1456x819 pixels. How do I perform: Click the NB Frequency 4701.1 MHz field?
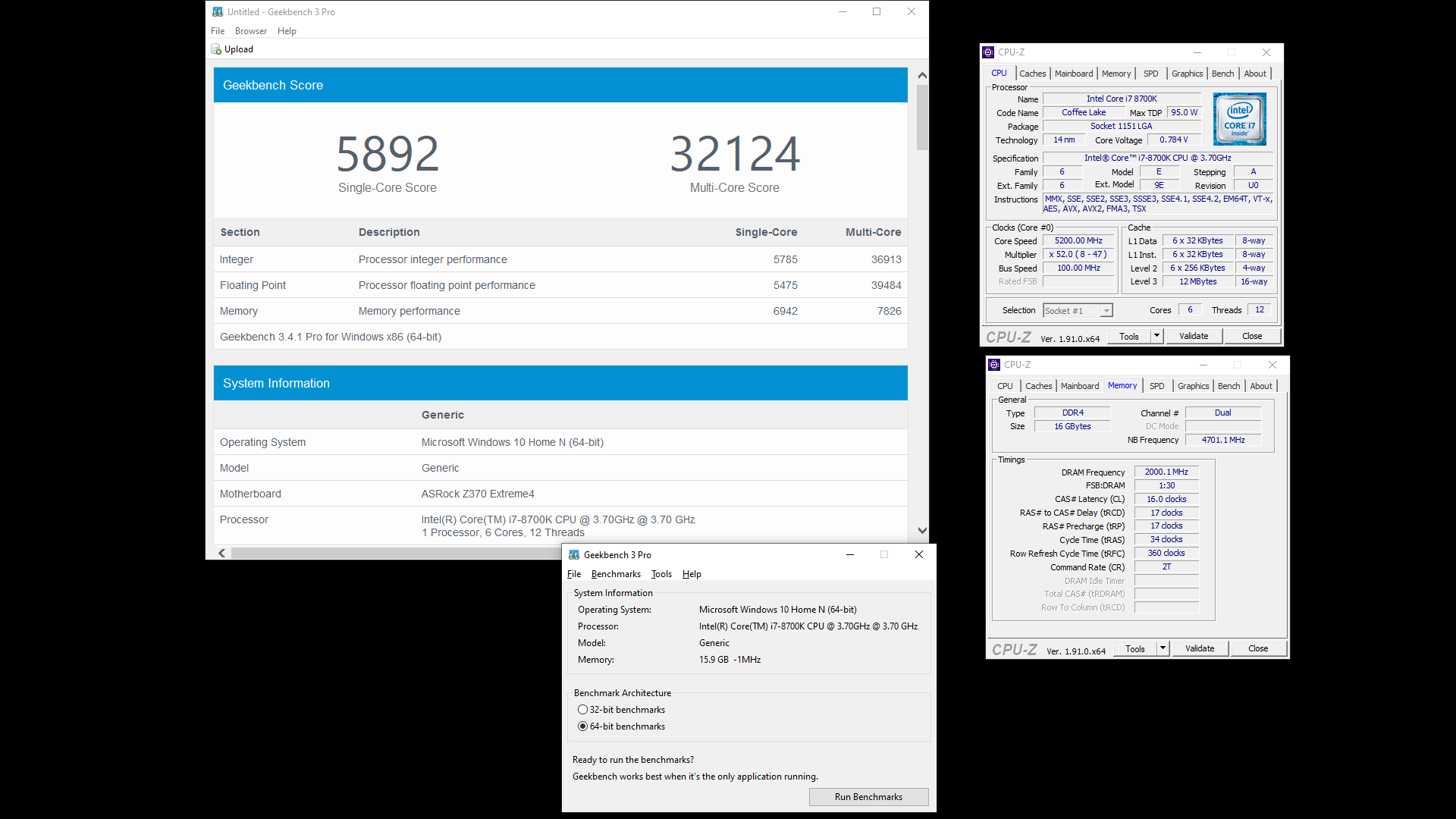click(1222, 440)
